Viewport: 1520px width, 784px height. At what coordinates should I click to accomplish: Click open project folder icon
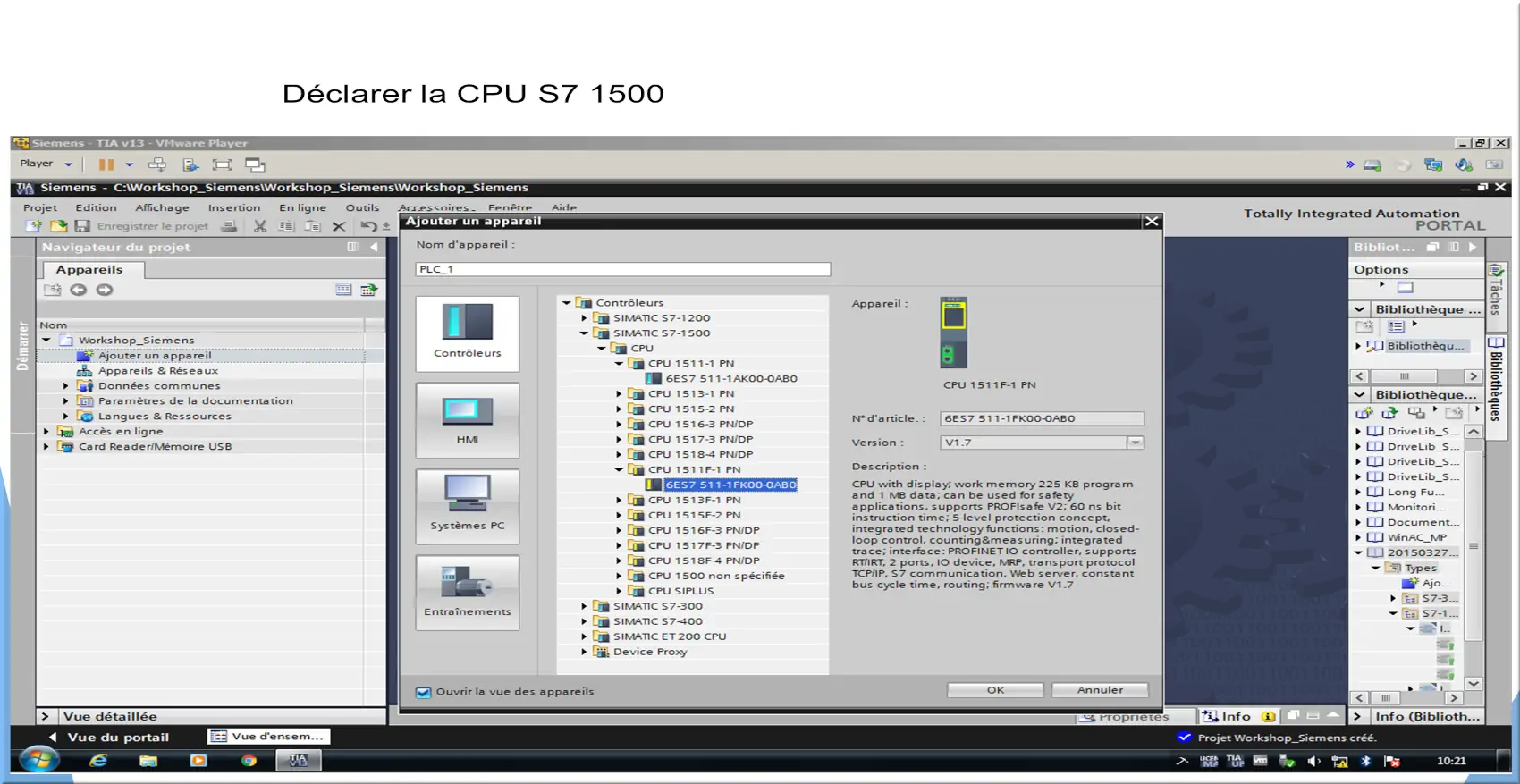[58, 226]
